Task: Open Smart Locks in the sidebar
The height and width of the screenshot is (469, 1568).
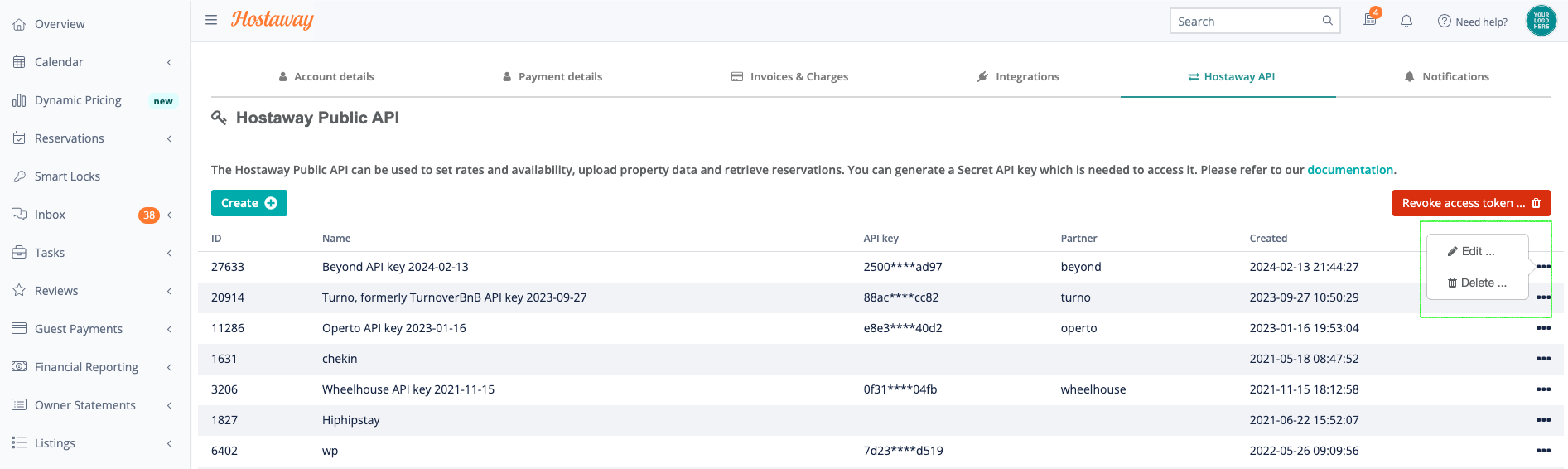Action: coord(67,176)
